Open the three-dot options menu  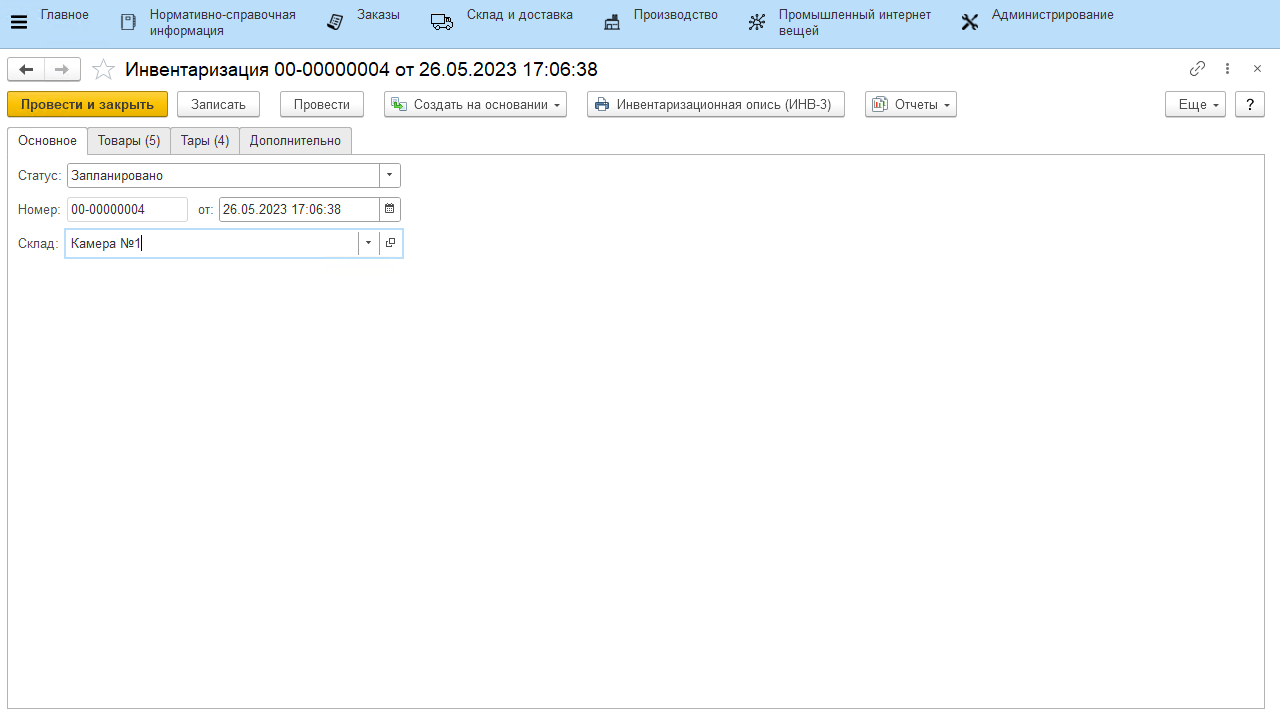tap(1228, 69)
